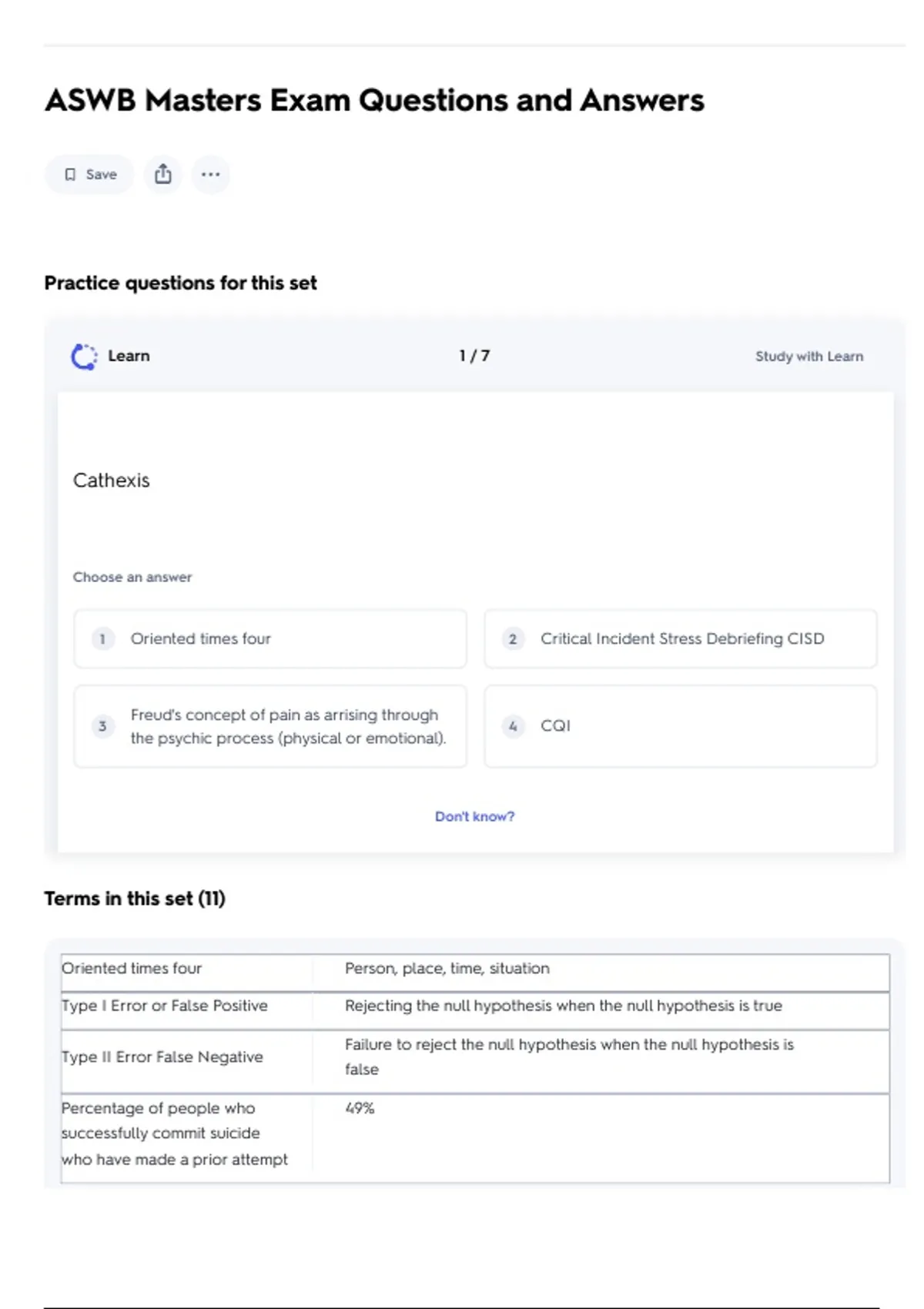Click number 4 badge on CQI answer
The width and height of the screenshot is (924, 1309).
[513, 726]
